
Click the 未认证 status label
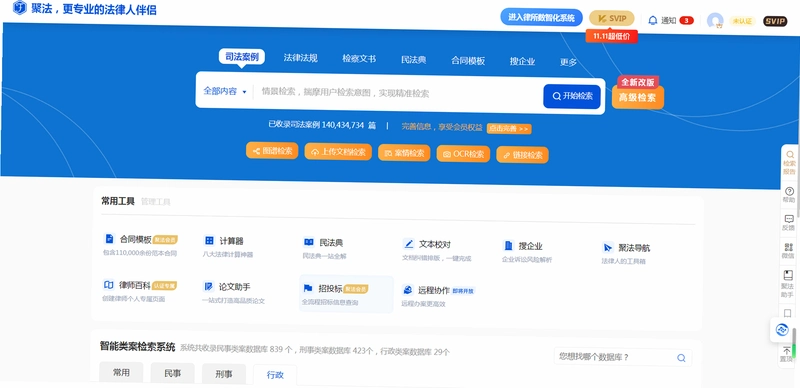pyautogui.click(x=742, y=21)
